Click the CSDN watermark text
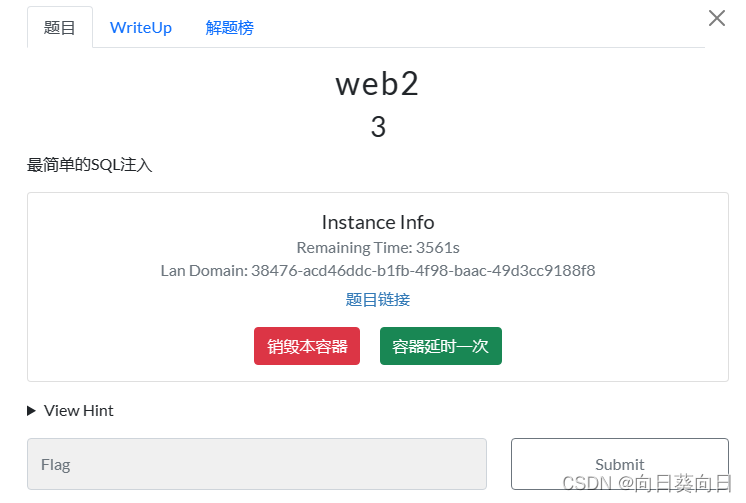 (647, 483)
